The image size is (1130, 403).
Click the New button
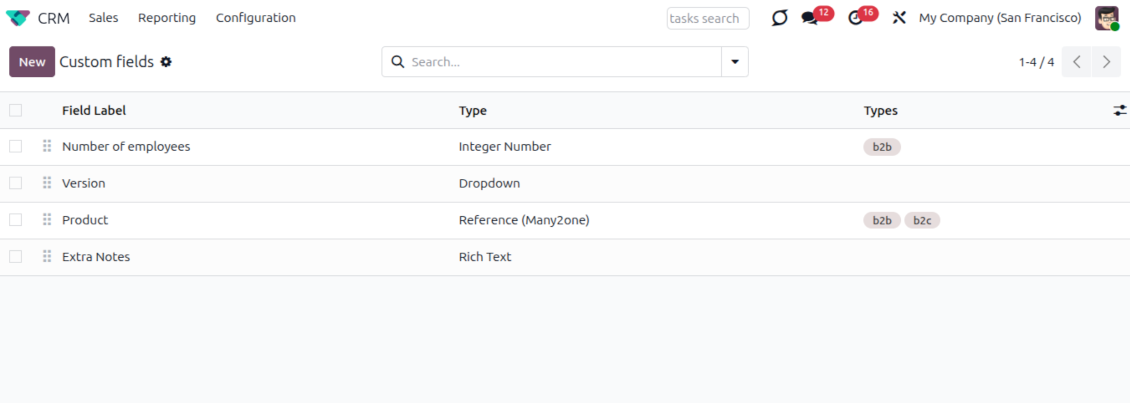32,62
